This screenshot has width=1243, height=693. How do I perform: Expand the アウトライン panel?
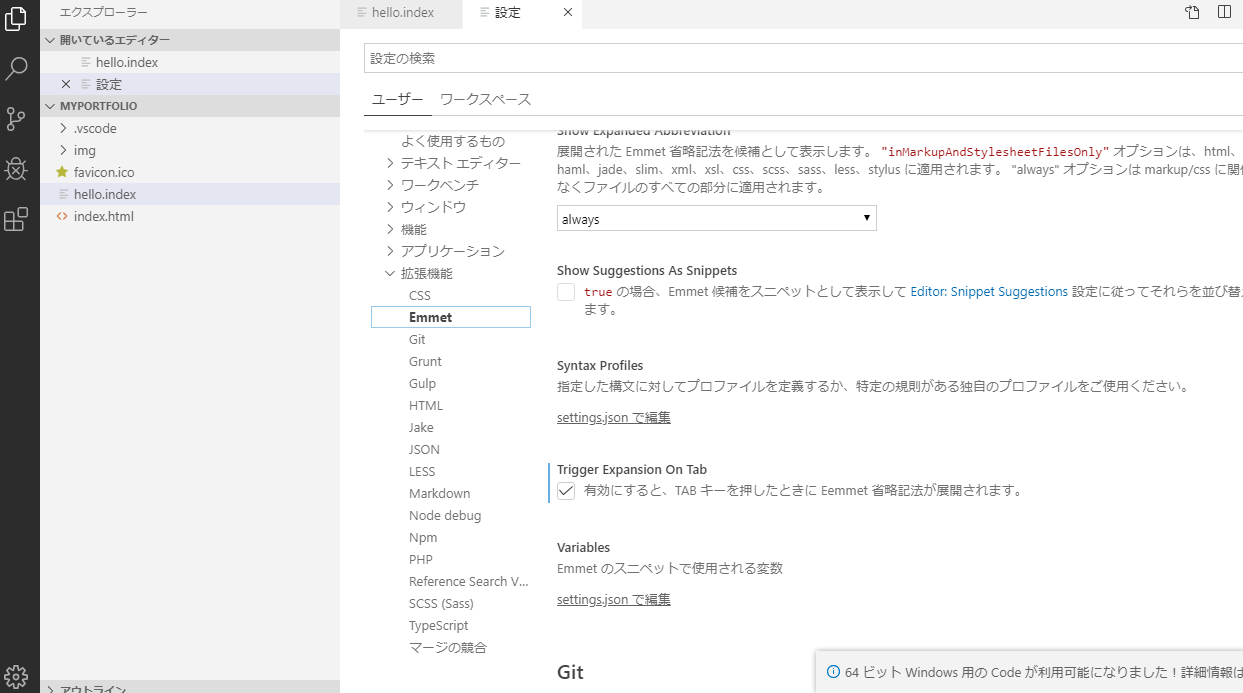pyautogui.click(x=51, y=689)
